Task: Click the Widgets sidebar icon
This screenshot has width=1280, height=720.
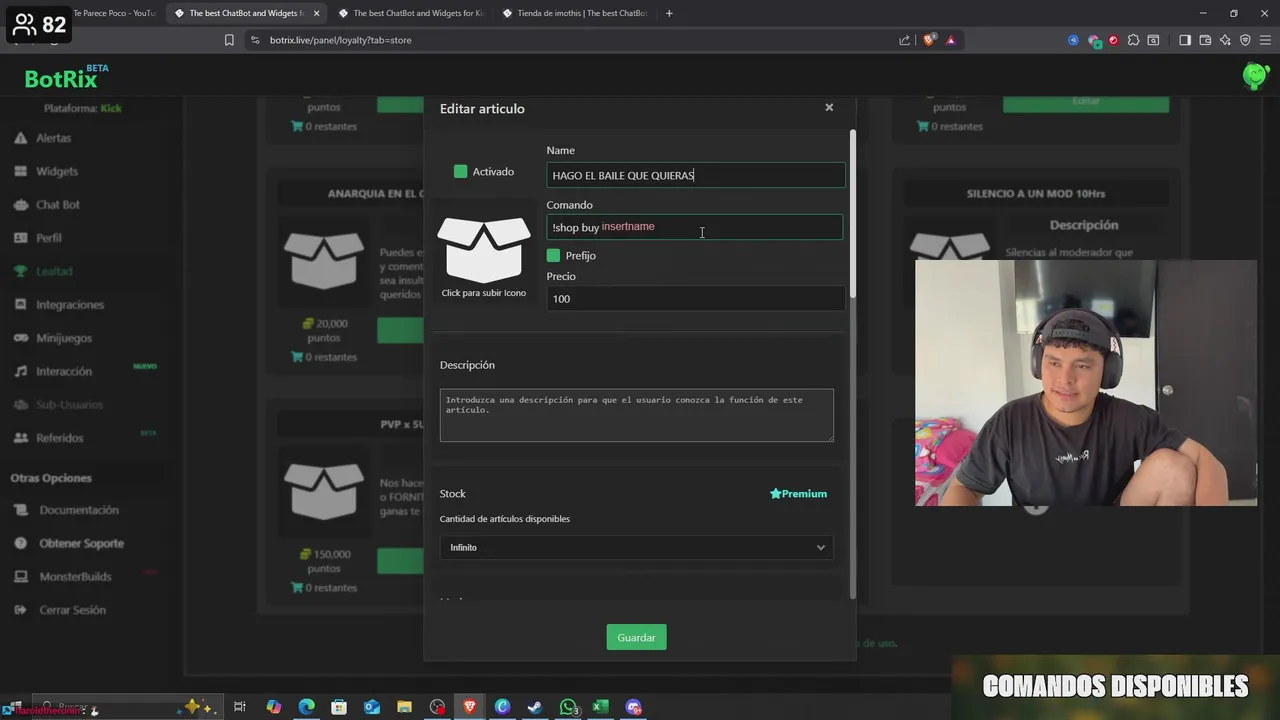Action: click(20, 171)
